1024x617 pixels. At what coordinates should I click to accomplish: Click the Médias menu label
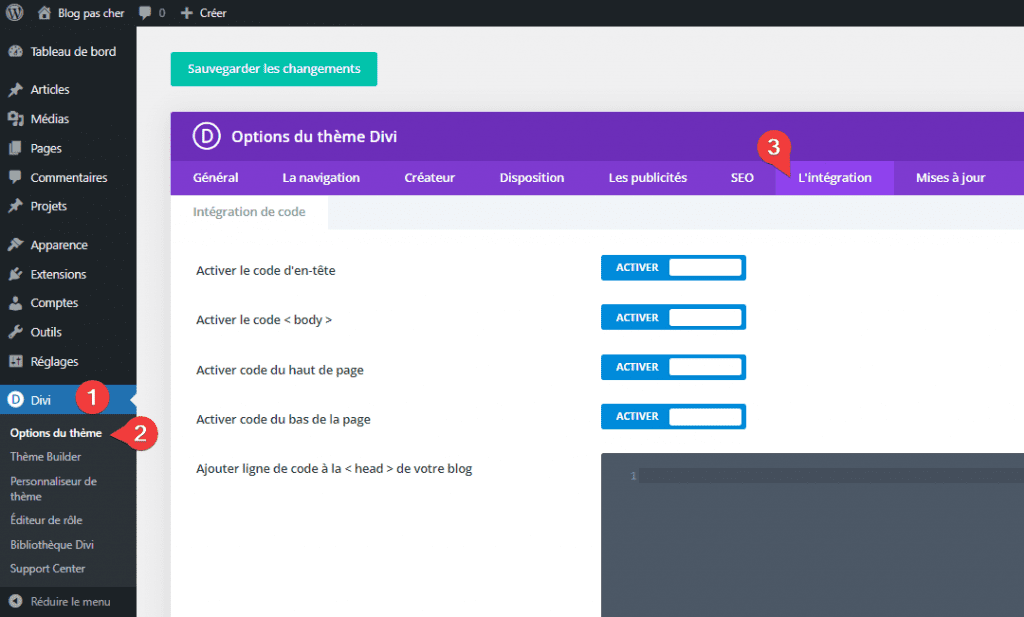click(x=50, y=119)
